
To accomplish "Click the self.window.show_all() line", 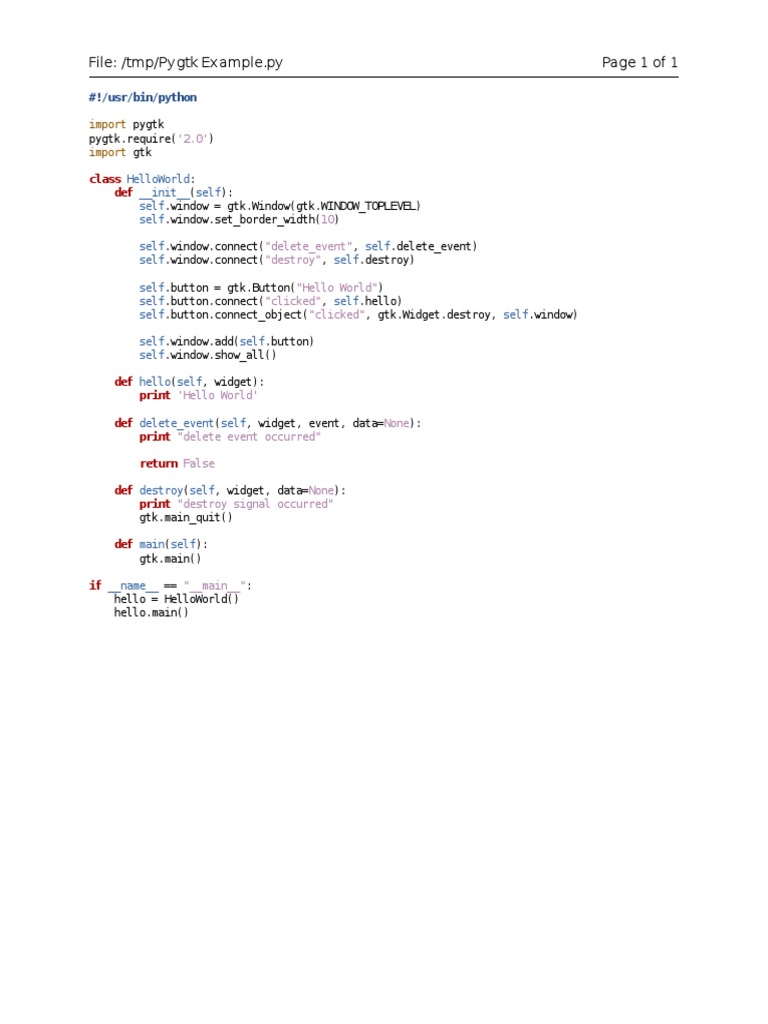I will tap(208, 355).
